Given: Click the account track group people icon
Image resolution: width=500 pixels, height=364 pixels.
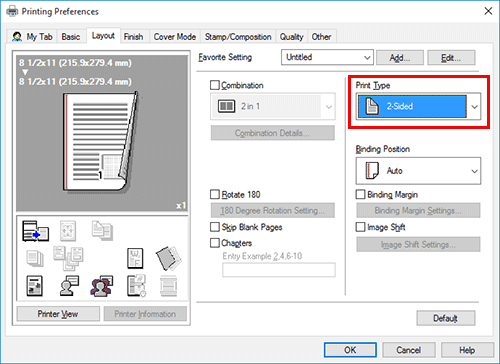Looking at the screenshot, I should (102, 286).
